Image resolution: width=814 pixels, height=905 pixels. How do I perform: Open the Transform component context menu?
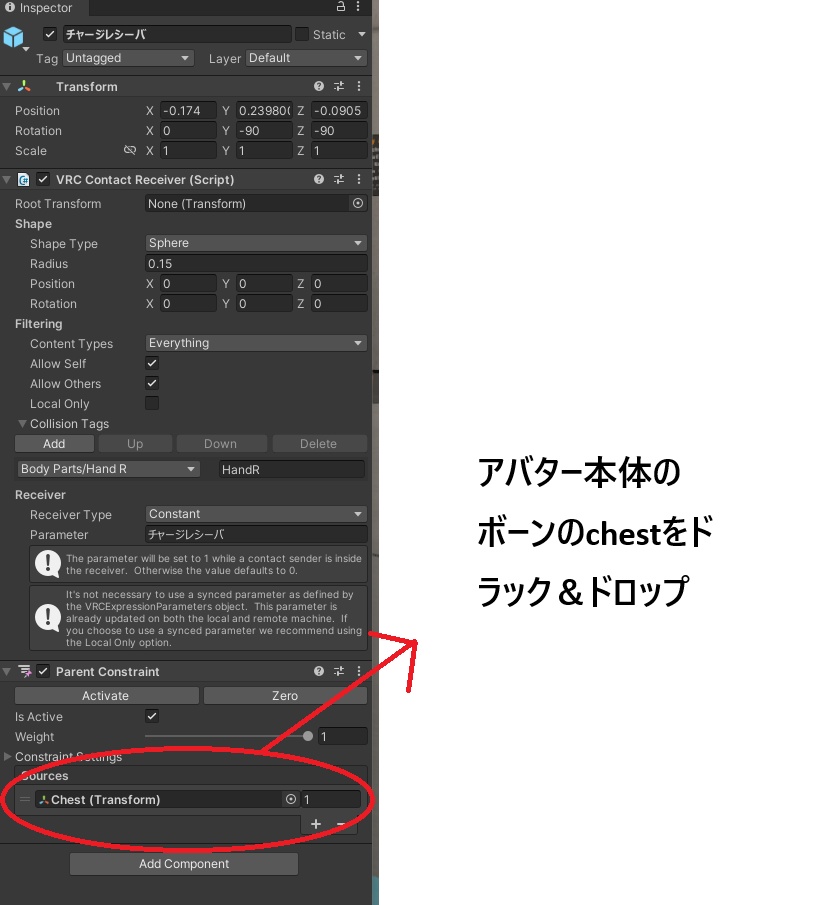358,86
